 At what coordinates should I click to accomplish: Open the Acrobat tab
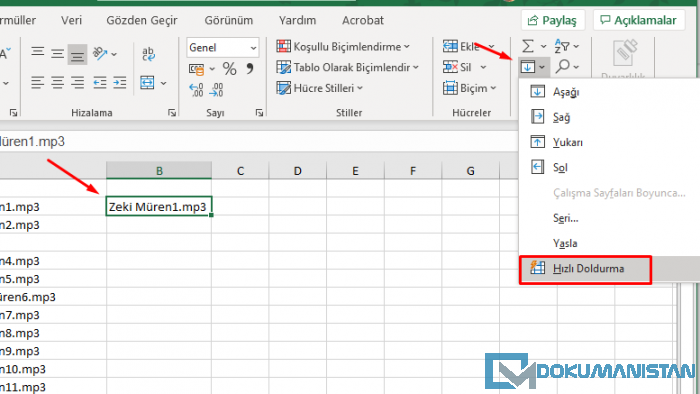362,21
